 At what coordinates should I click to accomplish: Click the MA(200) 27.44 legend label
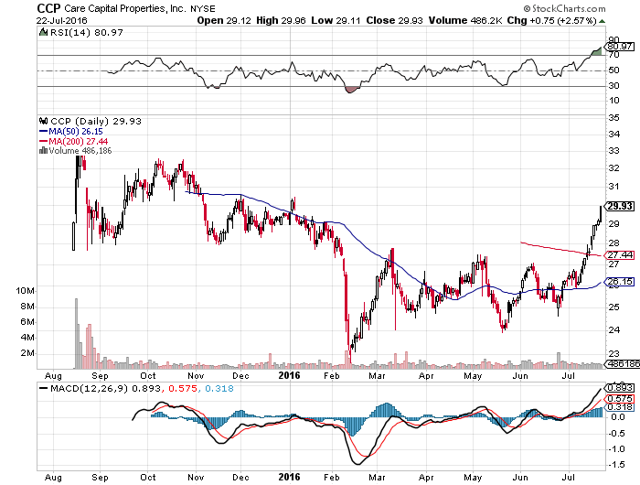tap(78, 141)
